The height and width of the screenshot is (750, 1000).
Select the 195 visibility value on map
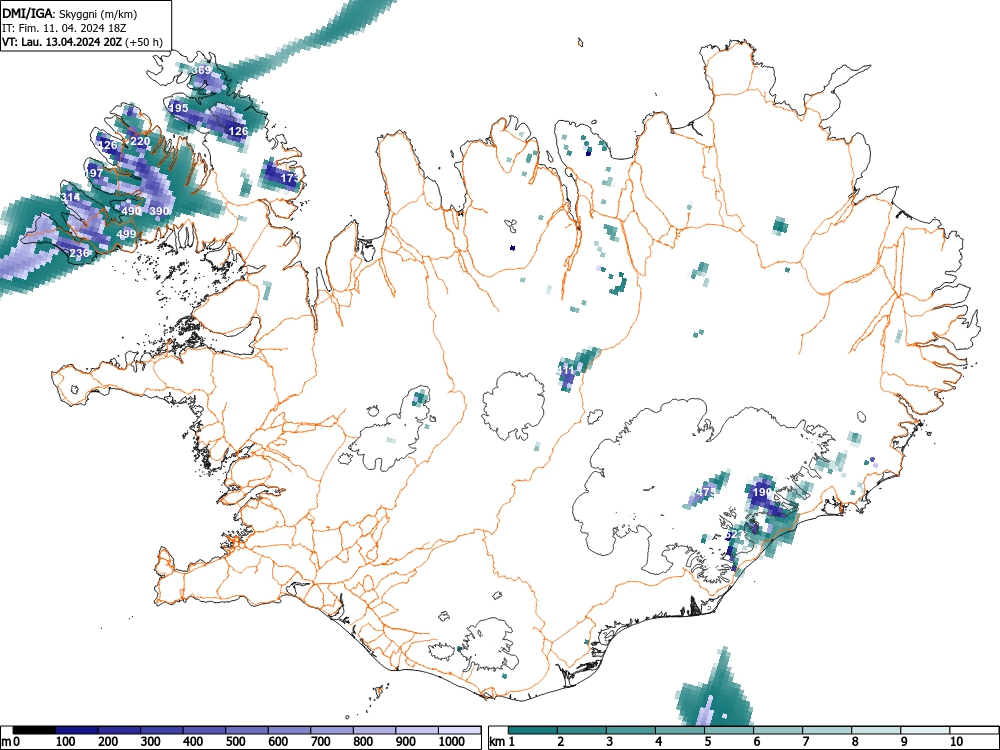pyautogui.click(x=178, y=108)
